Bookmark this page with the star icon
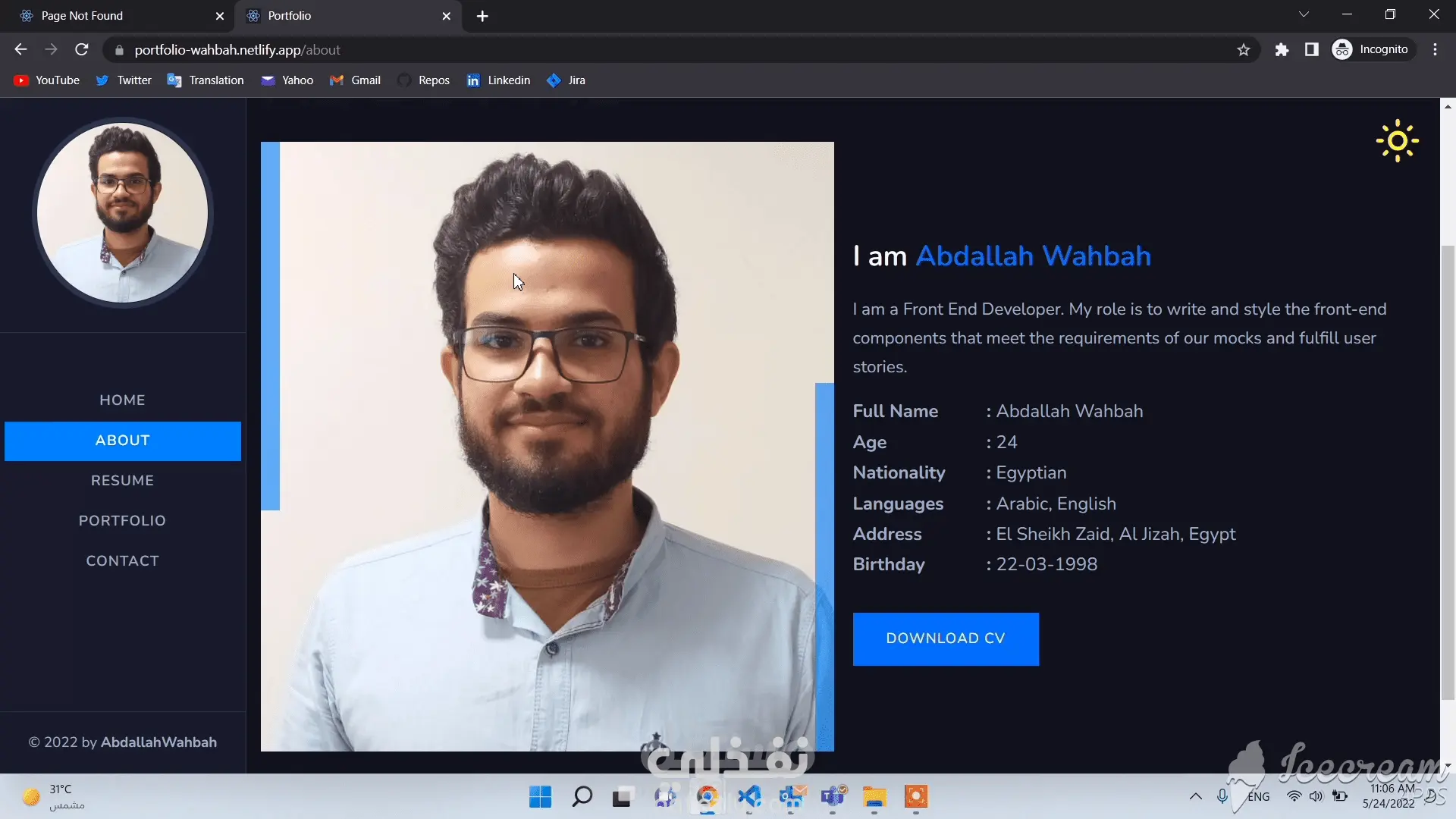 click(x=1244, y=50)
